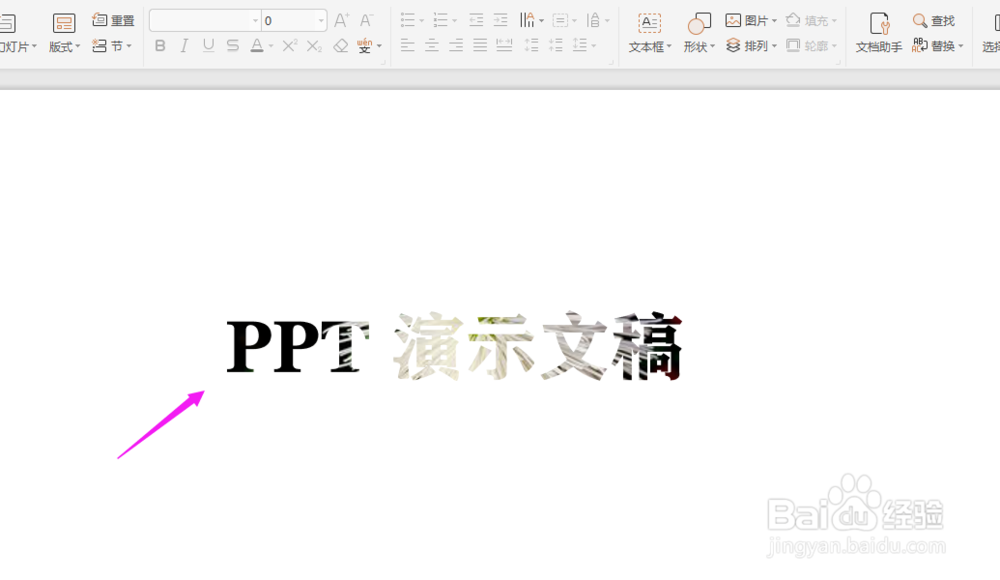Increase font size with the A+ icon
Viewport: 1000px width, 580px height.
click(341, 20)
